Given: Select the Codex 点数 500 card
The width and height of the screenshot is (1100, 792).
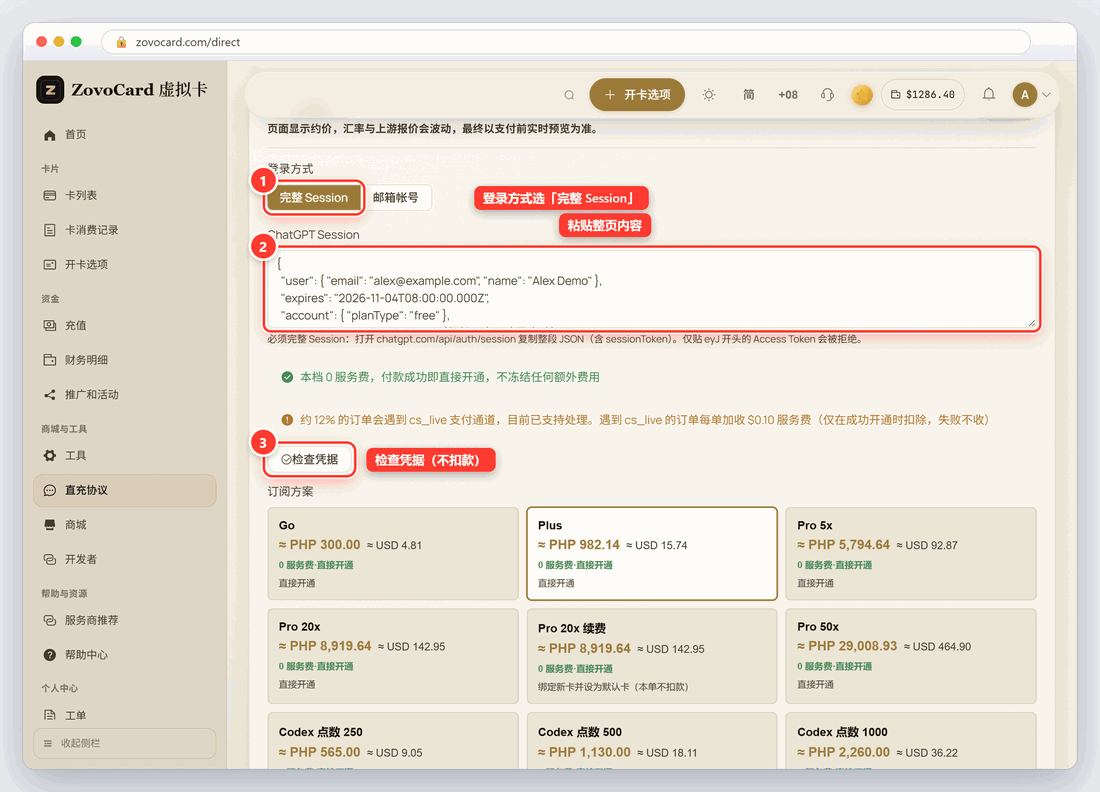Looking at the screenshot, I should point(652,741).
